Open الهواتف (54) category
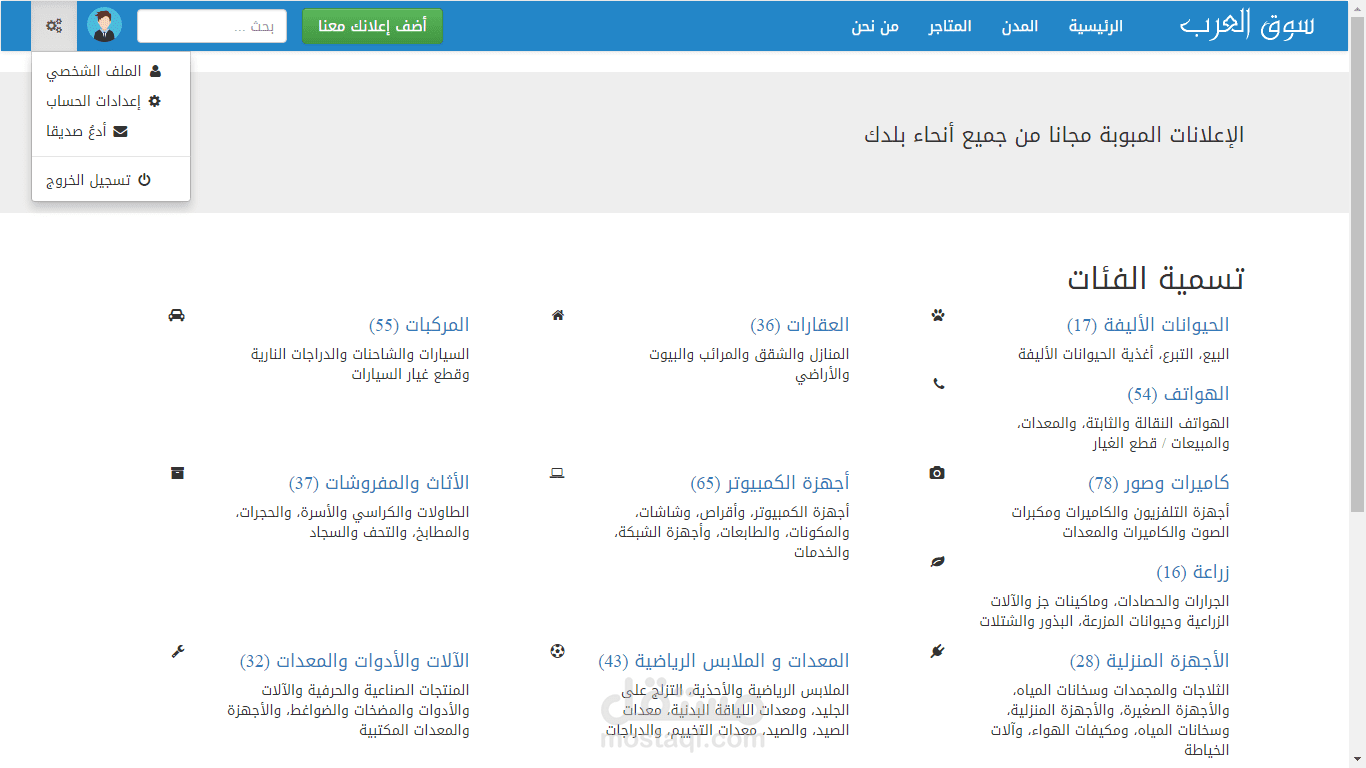Viewport: 1366px width, 768px height. pos(1178,394)
